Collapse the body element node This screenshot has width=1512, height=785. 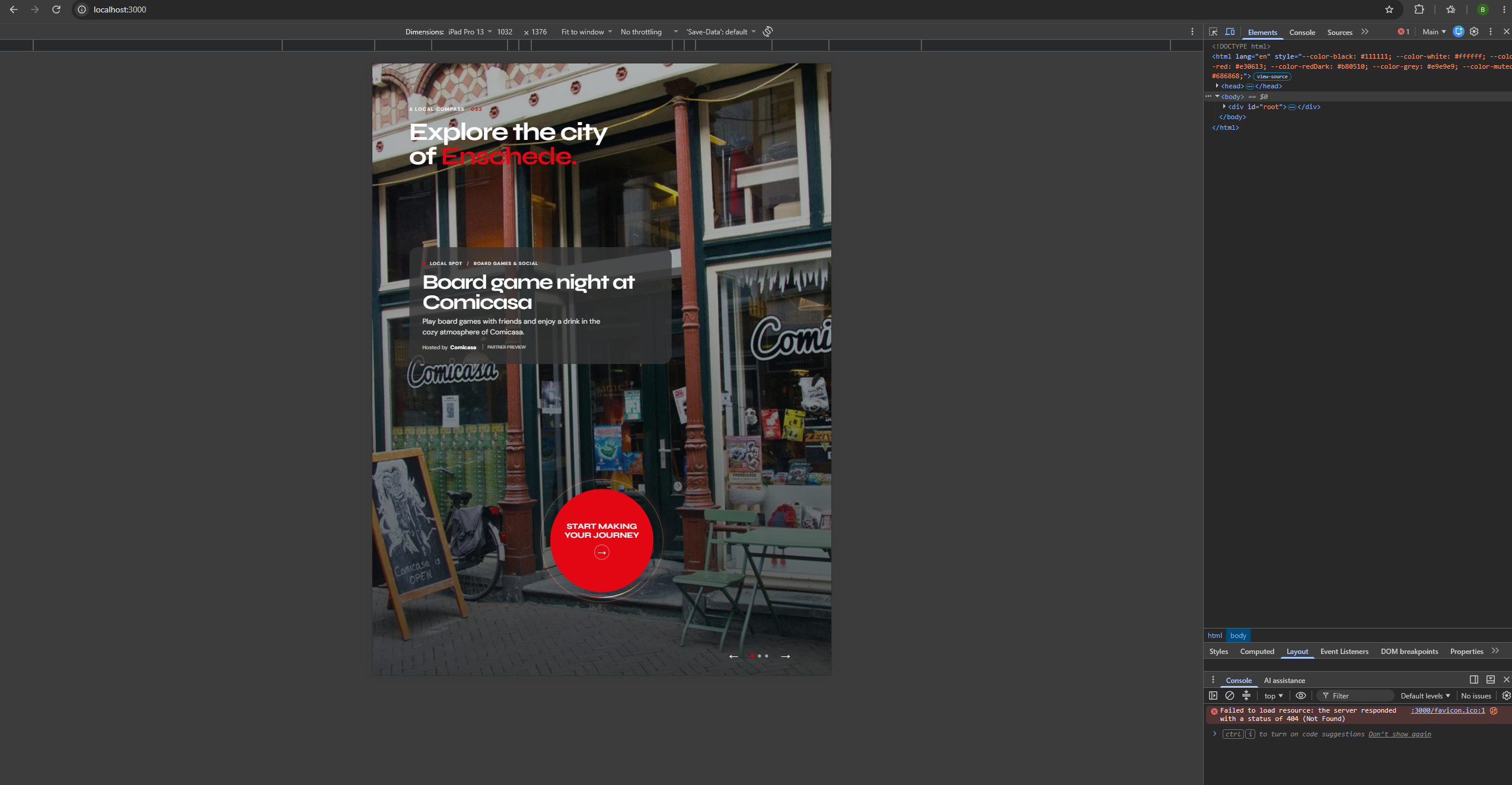tap(1217, 97)
